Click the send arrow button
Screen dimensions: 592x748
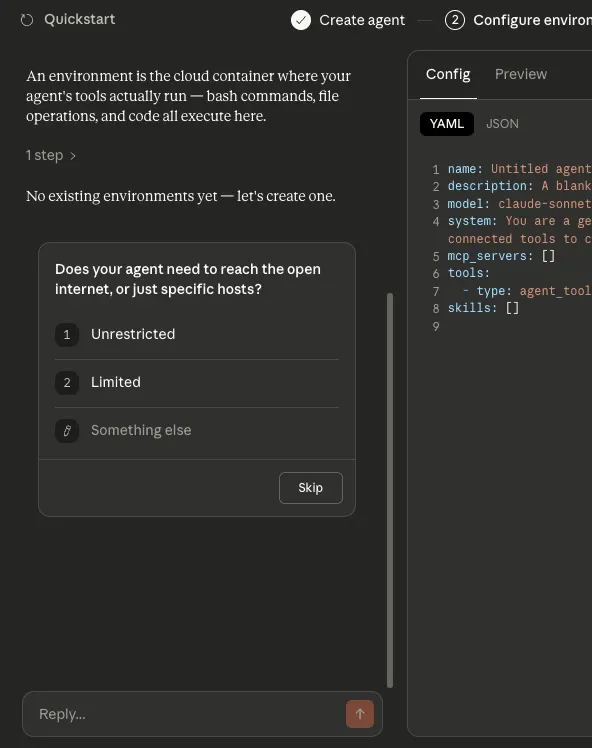coord(360,714)
